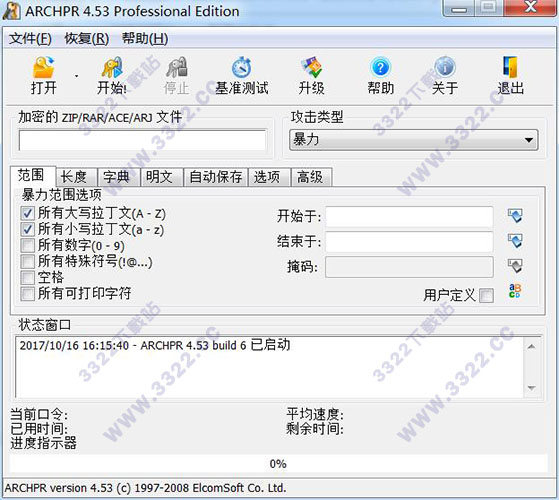
Task: Click the status bar text 'ARCHPR version 4.53 (c) 1997-2008 ElcomSoft Co. Ltd.'
Action: pos(145,488)
